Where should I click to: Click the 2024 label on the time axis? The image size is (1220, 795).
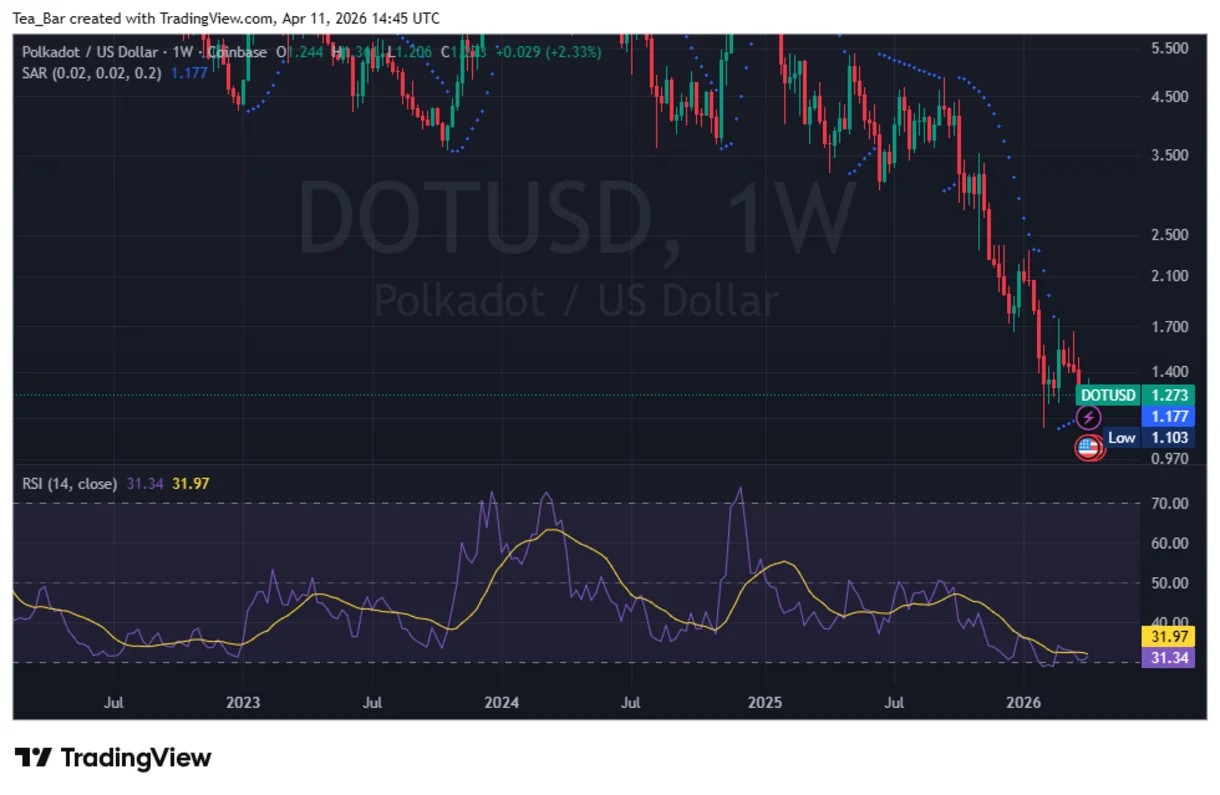[x=501, y=703]
